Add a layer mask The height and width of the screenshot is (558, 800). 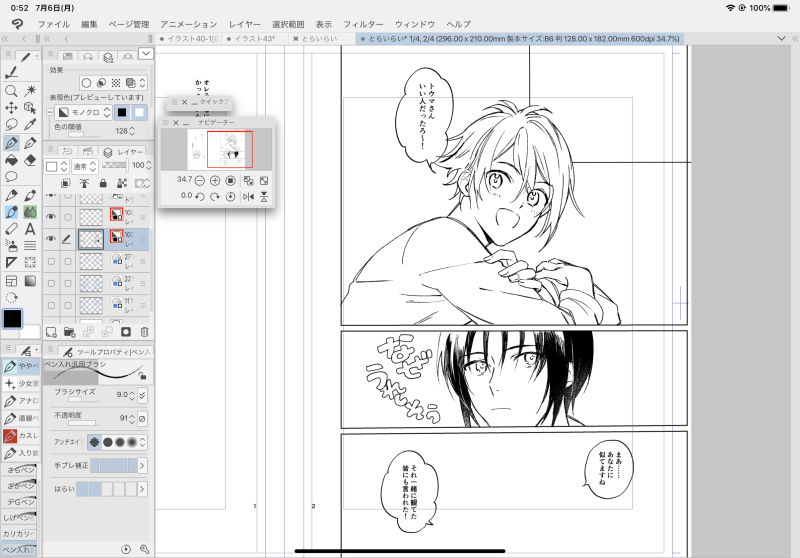(126, 333)
